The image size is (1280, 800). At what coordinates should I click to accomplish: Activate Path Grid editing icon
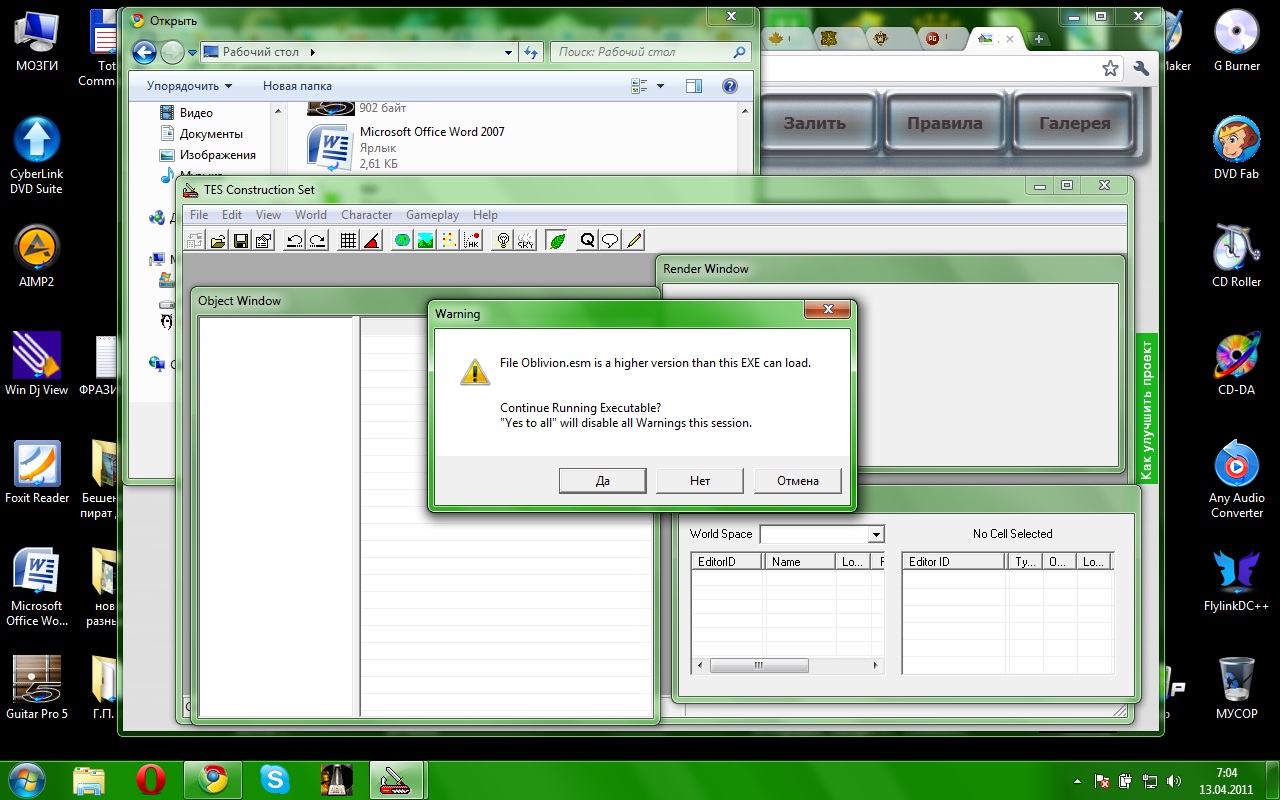tap(449, 240)
